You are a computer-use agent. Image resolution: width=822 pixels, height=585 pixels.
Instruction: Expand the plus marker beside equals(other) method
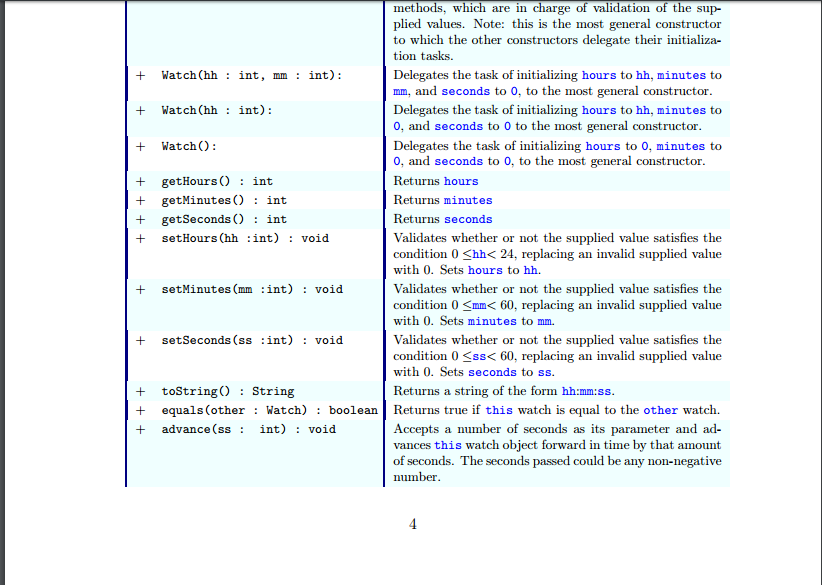pos(140,410)
